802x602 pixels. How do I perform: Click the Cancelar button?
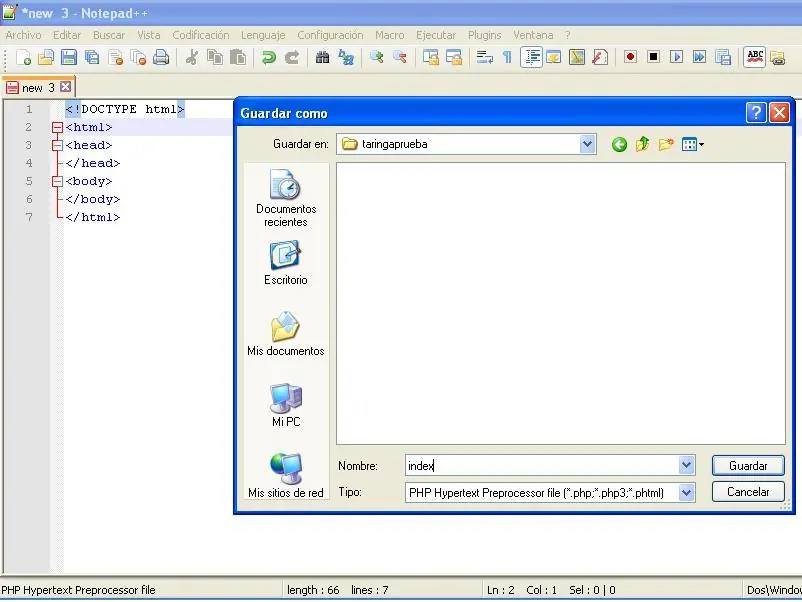tap(748, 492)
